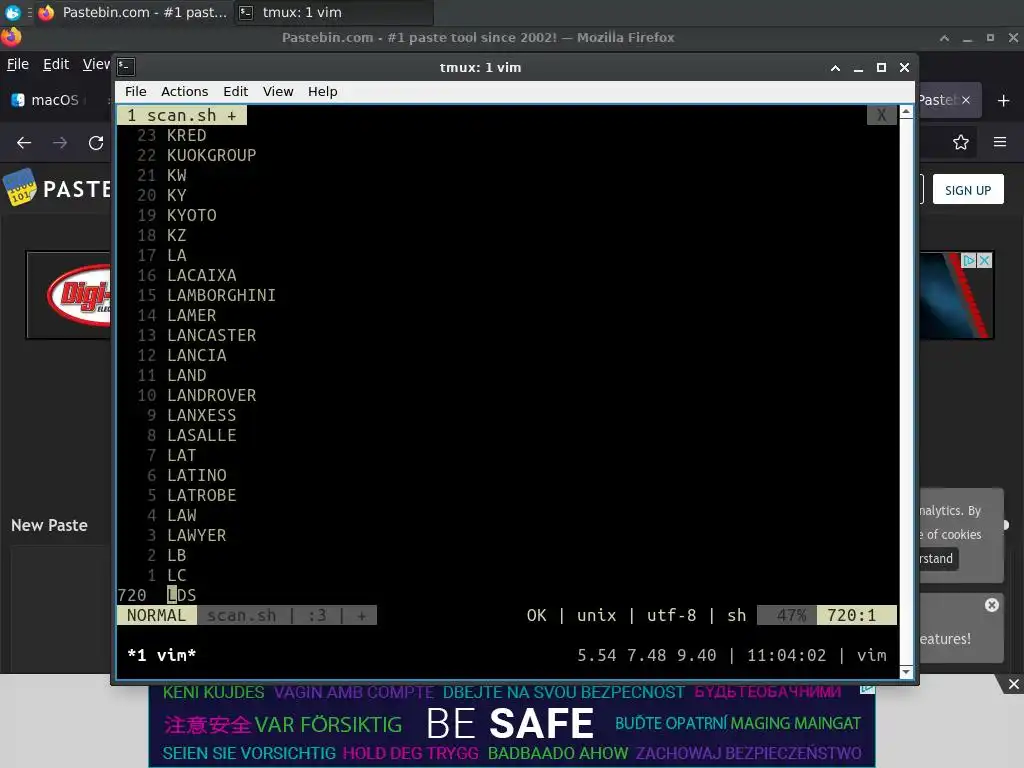Image resolution: width=1024 pixels, height=768 pixels.
Task: Click the LASALLE line in vim
Action: click(202, 435)
